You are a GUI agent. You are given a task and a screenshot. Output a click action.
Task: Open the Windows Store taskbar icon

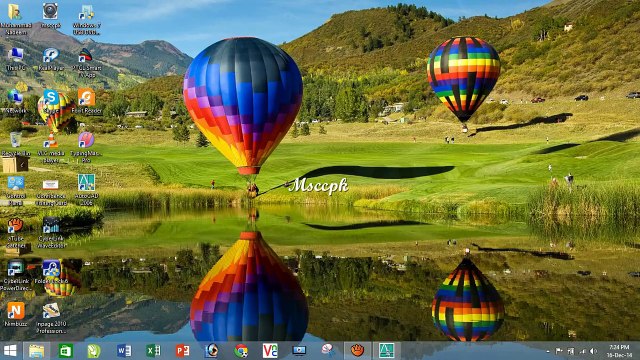point(65,351)
